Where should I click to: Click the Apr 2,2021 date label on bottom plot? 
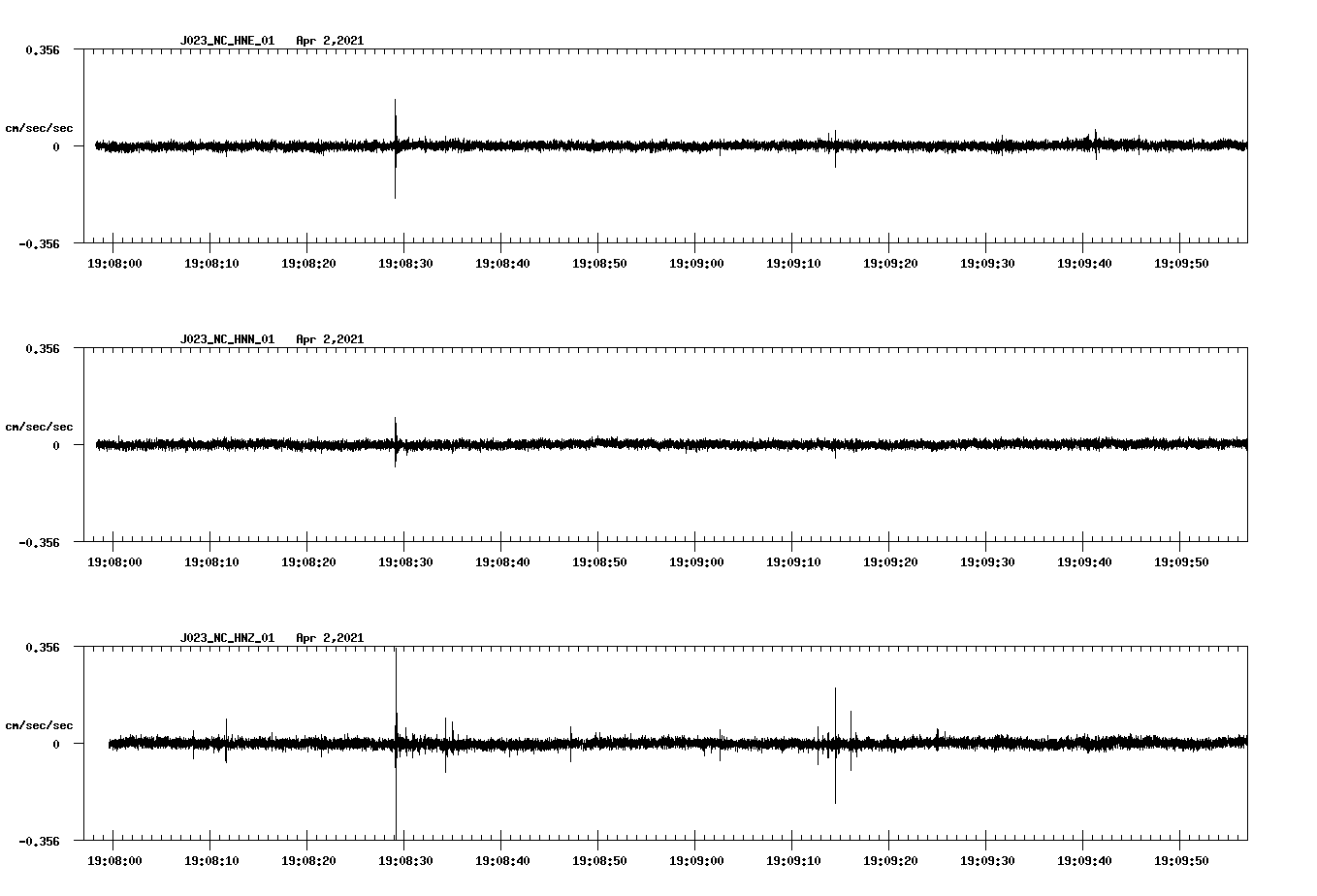331,638
